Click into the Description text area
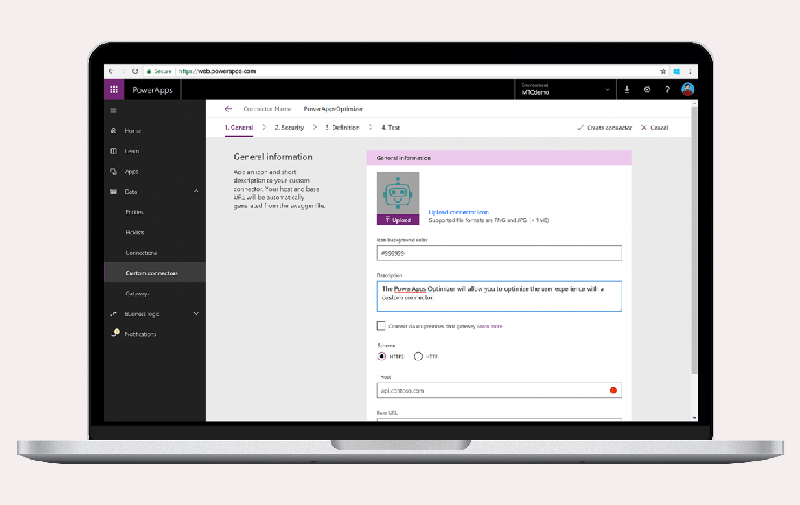Screen dimensions: 800x505 [x=499, y=296]
